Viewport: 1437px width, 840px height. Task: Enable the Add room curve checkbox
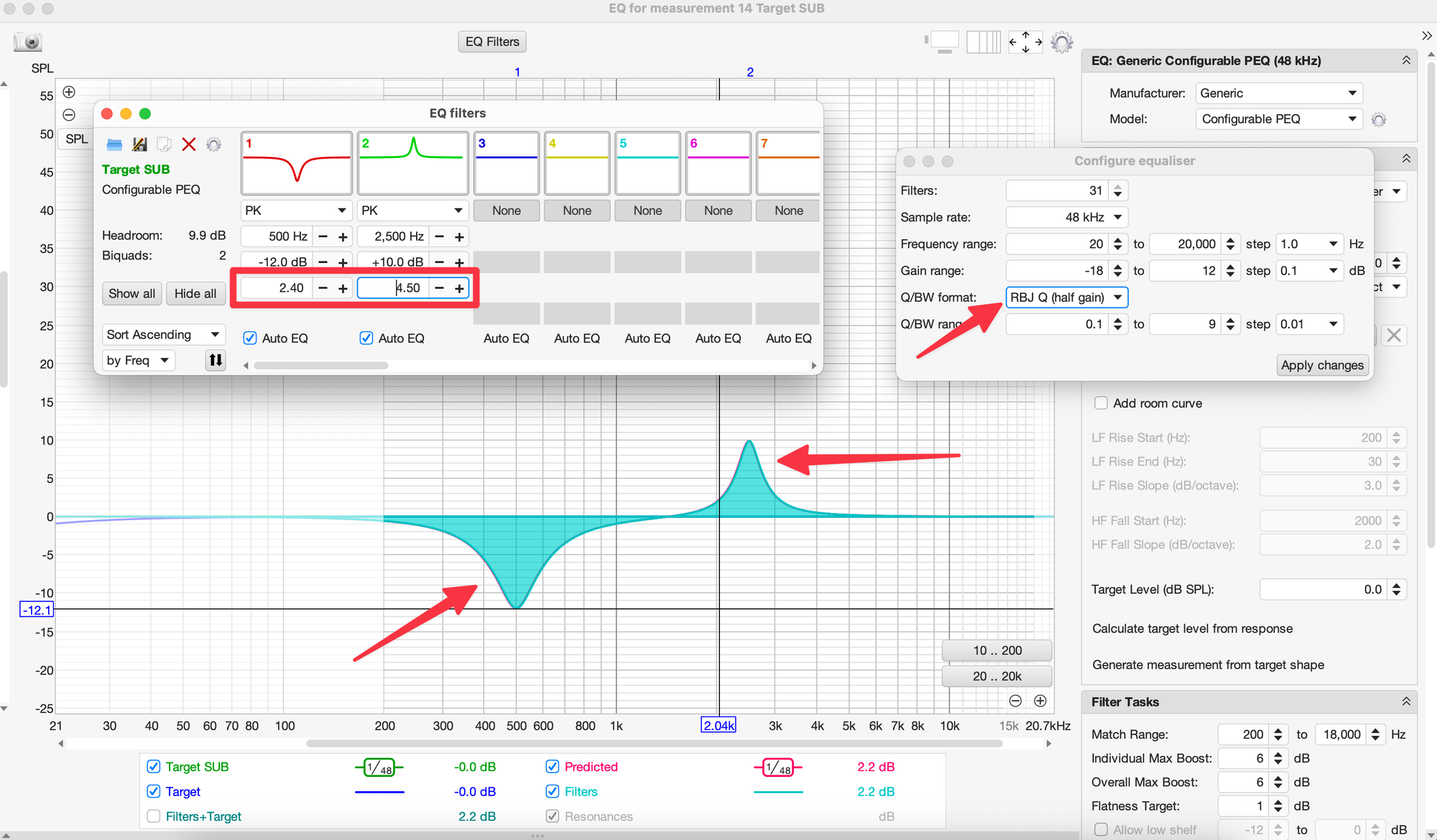(1101, 403)
